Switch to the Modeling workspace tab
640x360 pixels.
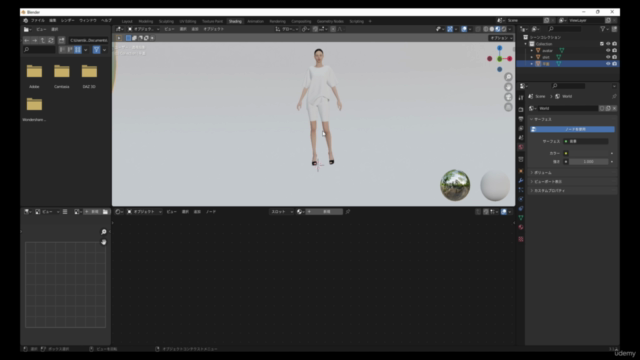pyautogui.click(x=146, y=21)
